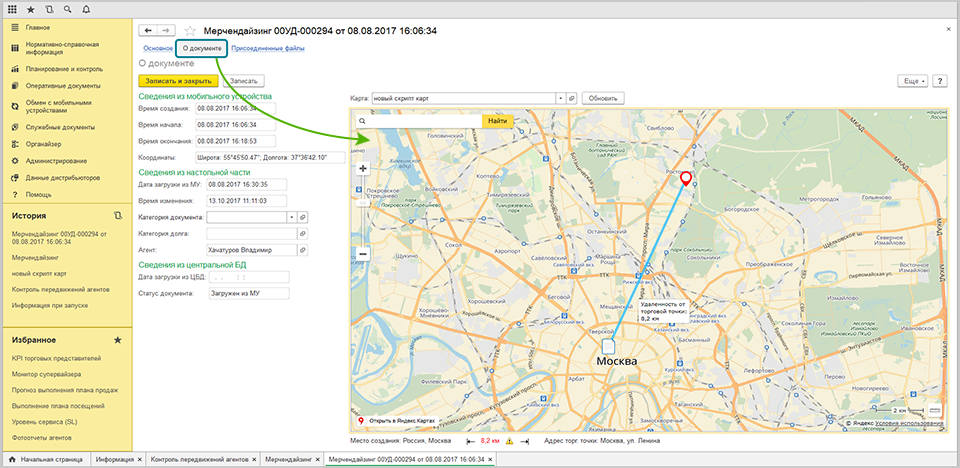Open the selected map via icon beside Карта field
Screen dimensions: 960x468
571,98
